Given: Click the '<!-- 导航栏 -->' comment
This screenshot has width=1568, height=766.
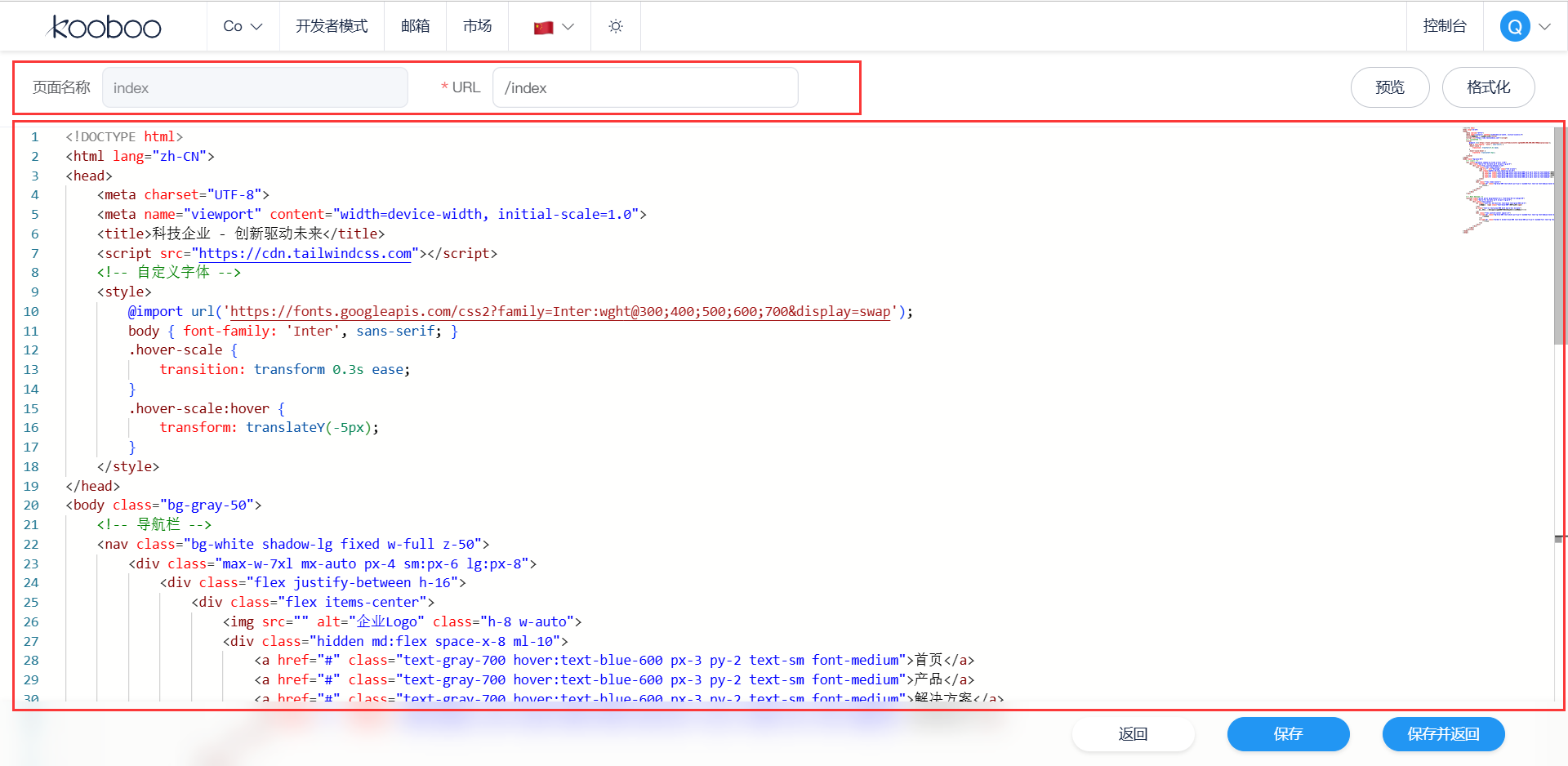Looking at the screenshot, I should [154, 524].
